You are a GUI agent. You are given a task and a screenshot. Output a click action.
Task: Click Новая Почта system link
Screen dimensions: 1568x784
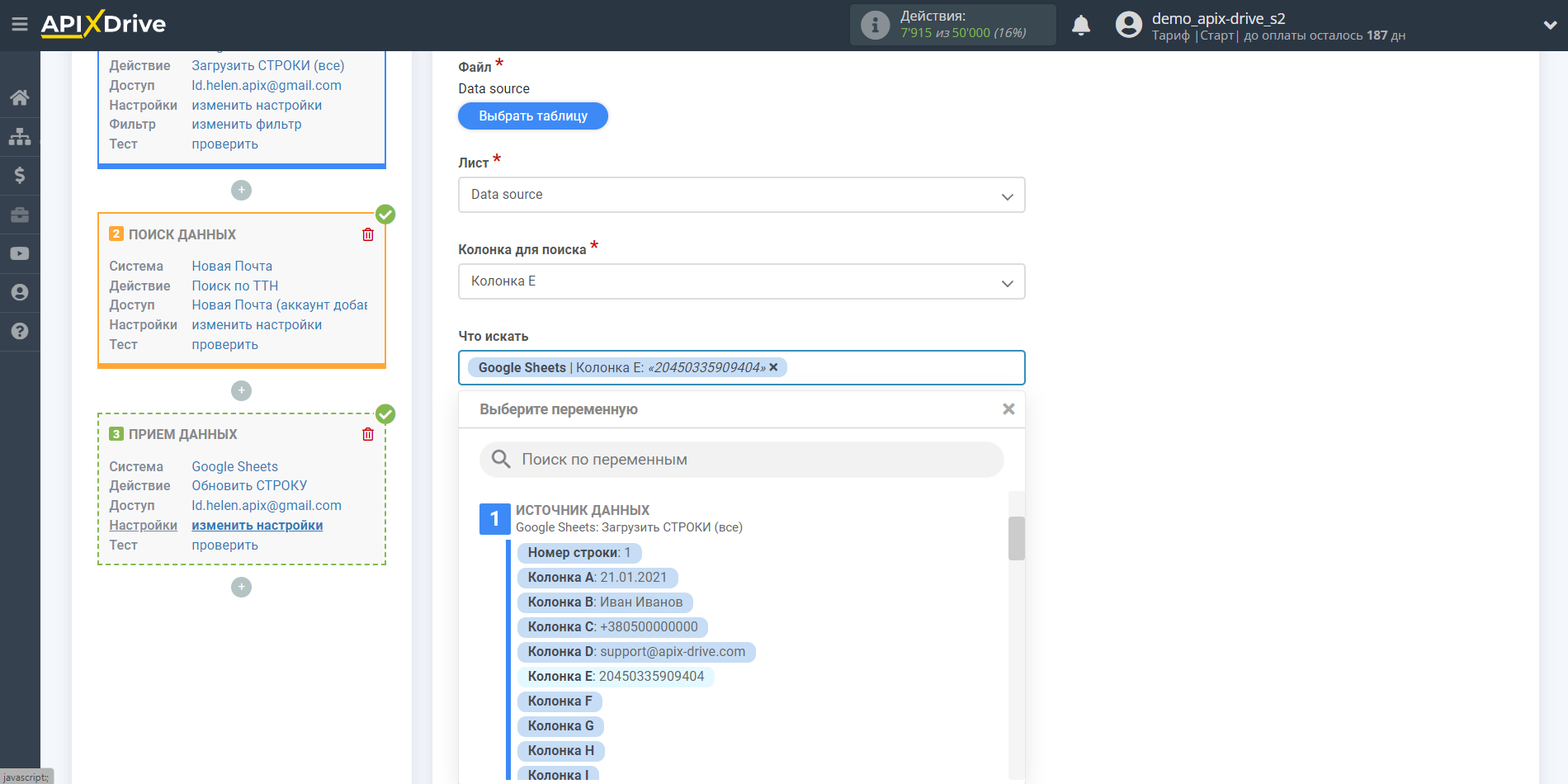click(232, 266)
